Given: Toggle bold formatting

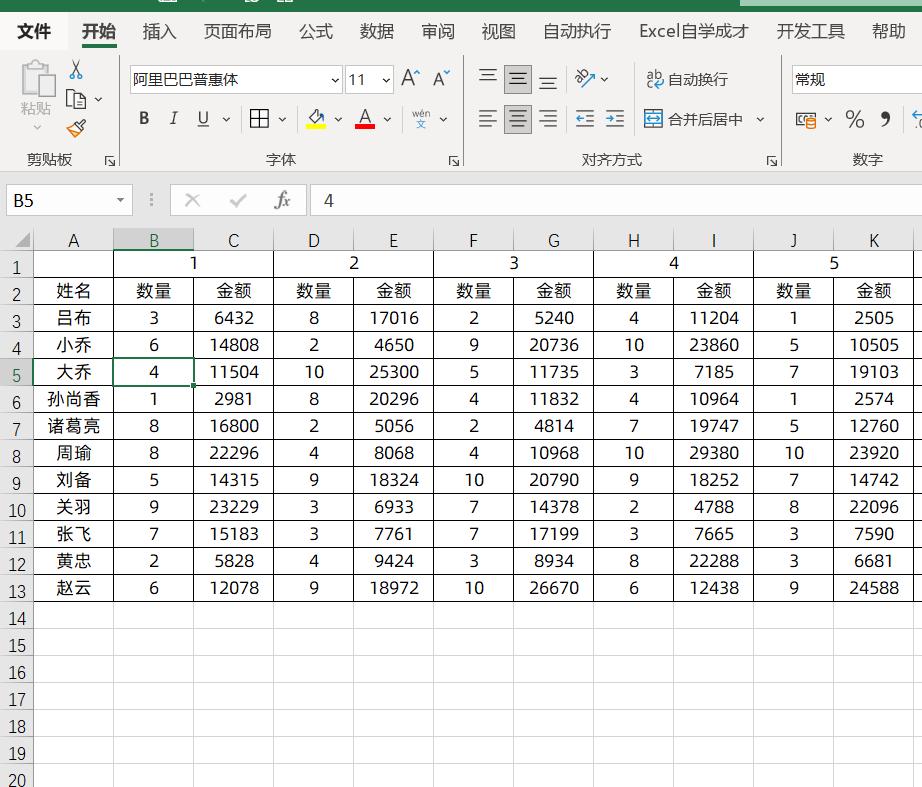Looking at the screenshot, I should (x=143, y=118).
